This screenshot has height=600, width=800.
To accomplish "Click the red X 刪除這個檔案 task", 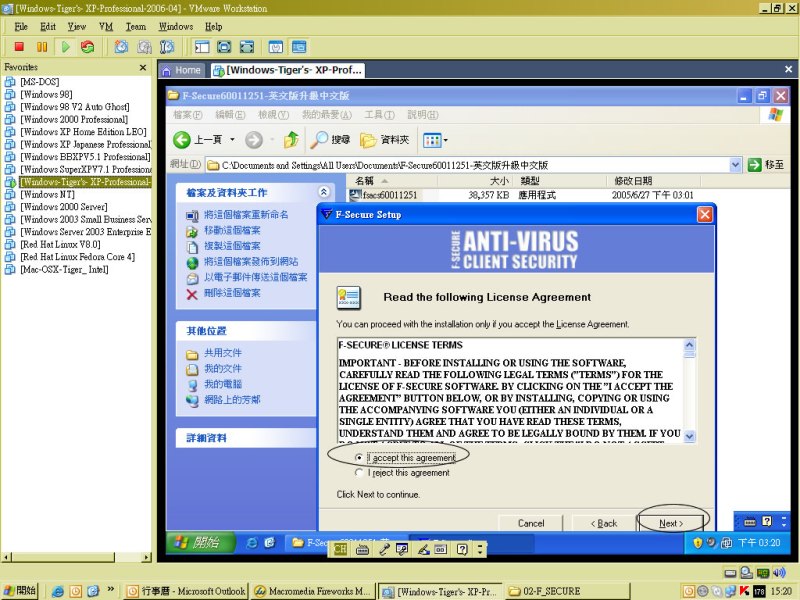I will click(x=192, y=294).
